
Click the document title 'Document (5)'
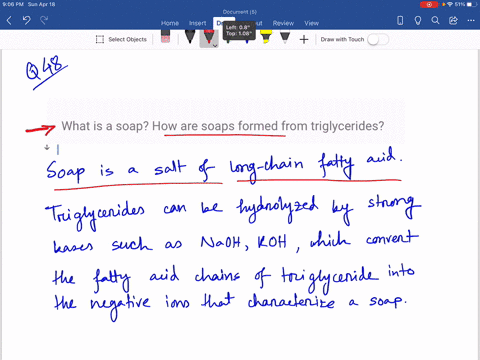coord(240,12)
